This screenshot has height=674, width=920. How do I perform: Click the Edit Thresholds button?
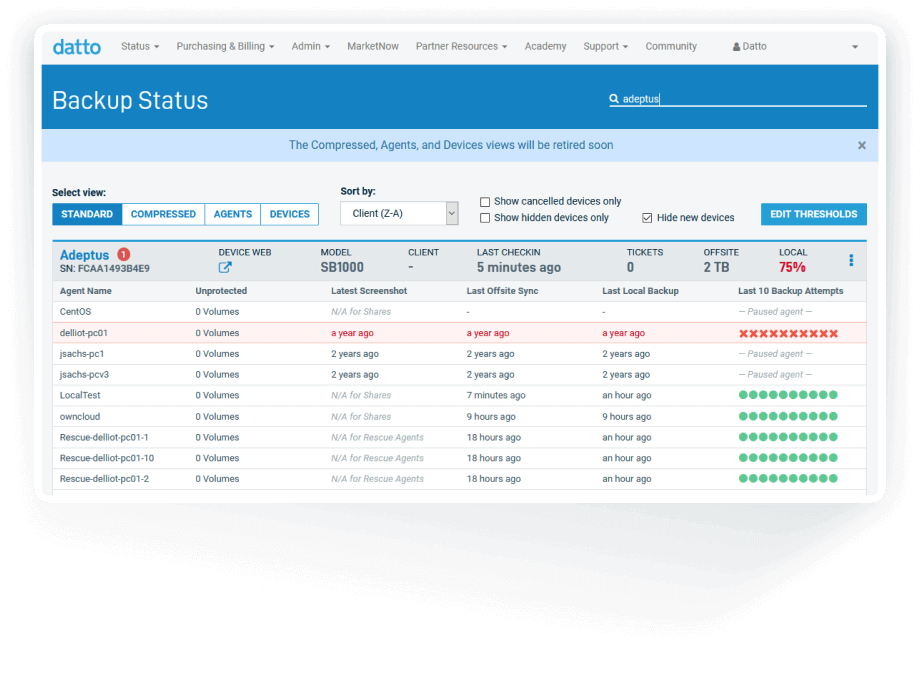[x=813, y=214]
